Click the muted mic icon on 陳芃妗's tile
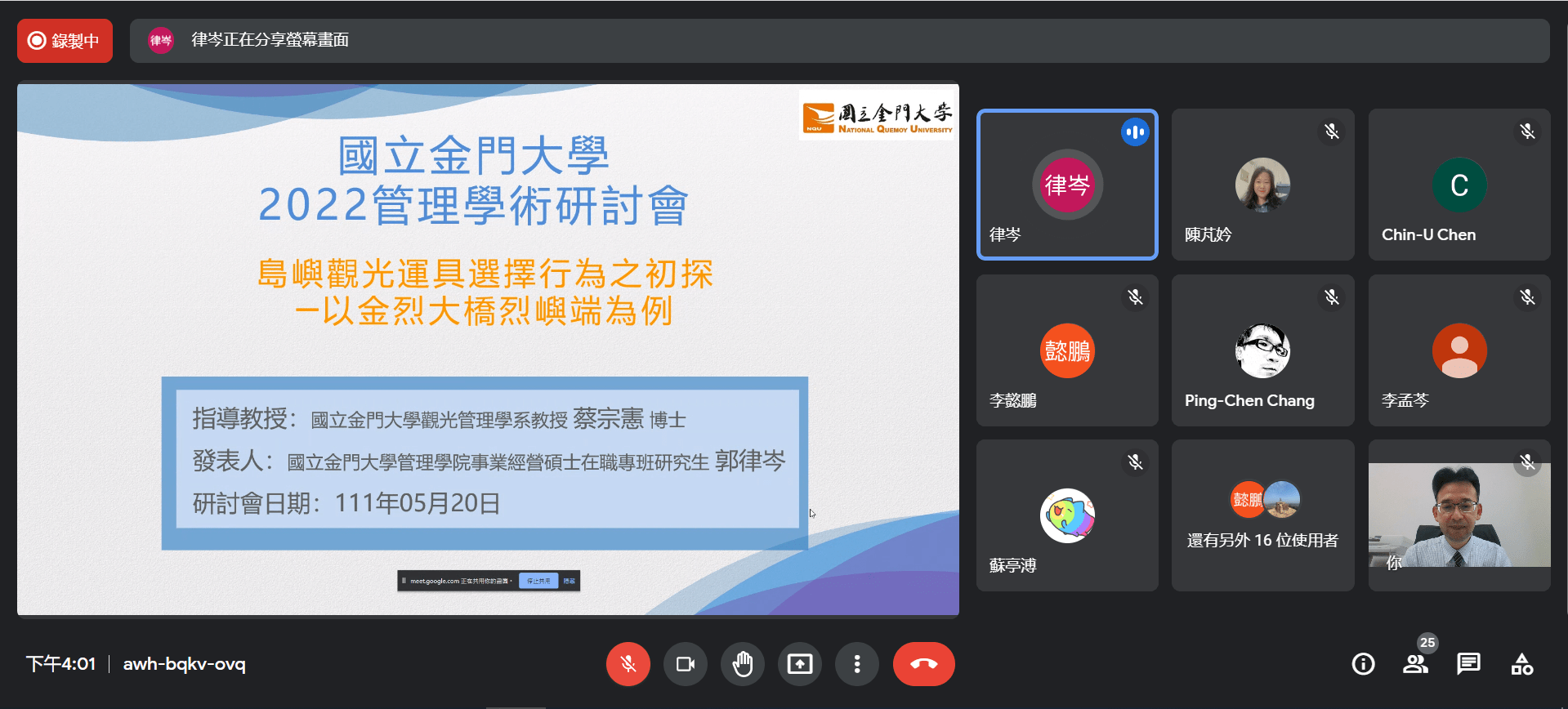 1332,132
